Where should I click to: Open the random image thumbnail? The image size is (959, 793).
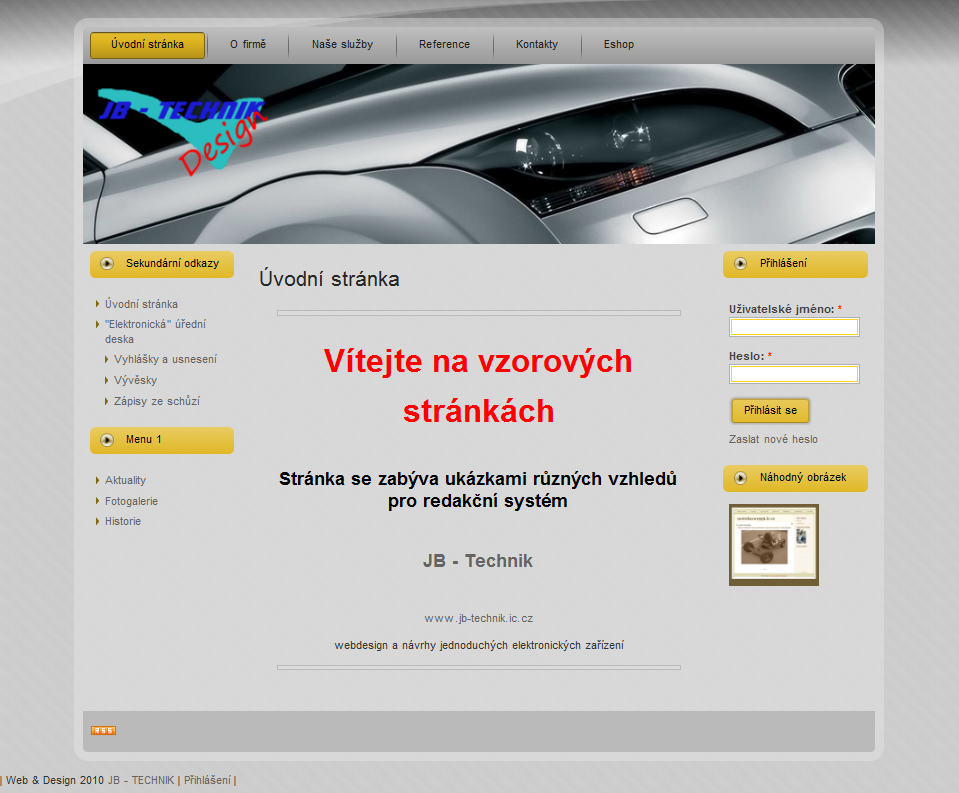(x=774, y=545)
